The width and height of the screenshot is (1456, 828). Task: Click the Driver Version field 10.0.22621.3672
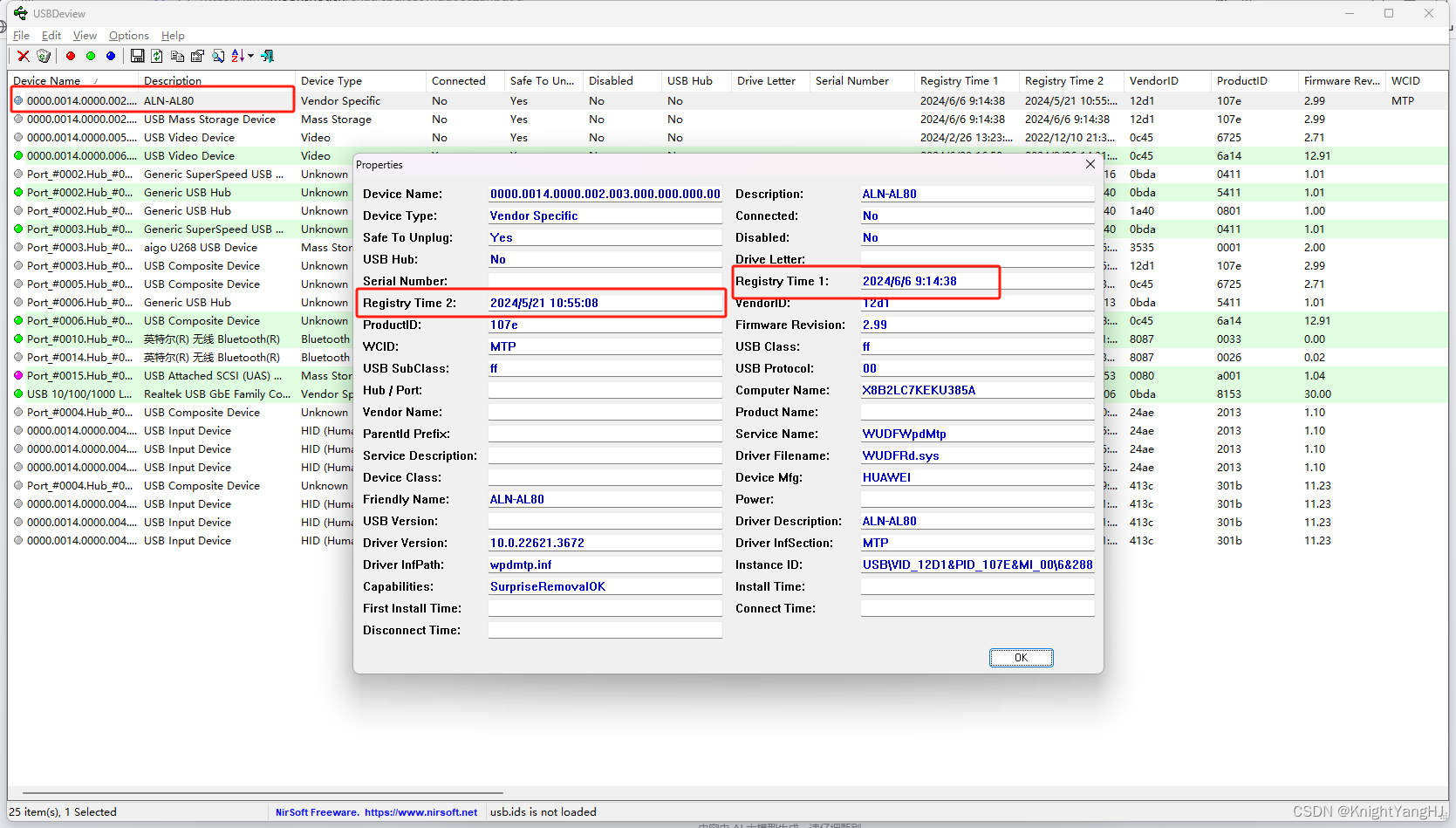click(605, 543)
